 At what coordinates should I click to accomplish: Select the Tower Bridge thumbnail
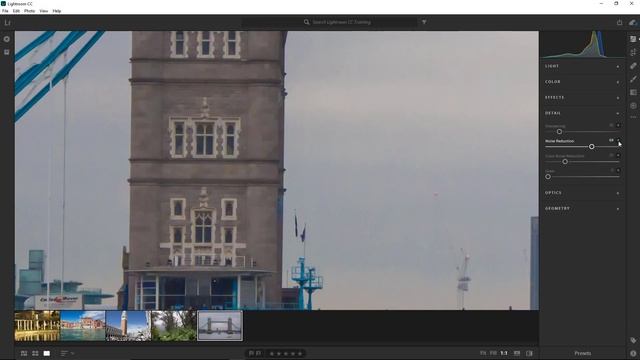(220, 326)
